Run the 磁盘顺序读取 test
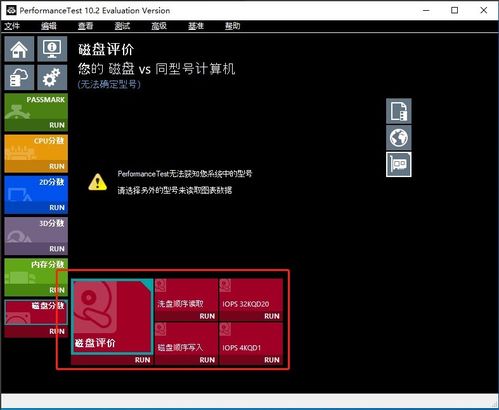 (x=207, y=316)
